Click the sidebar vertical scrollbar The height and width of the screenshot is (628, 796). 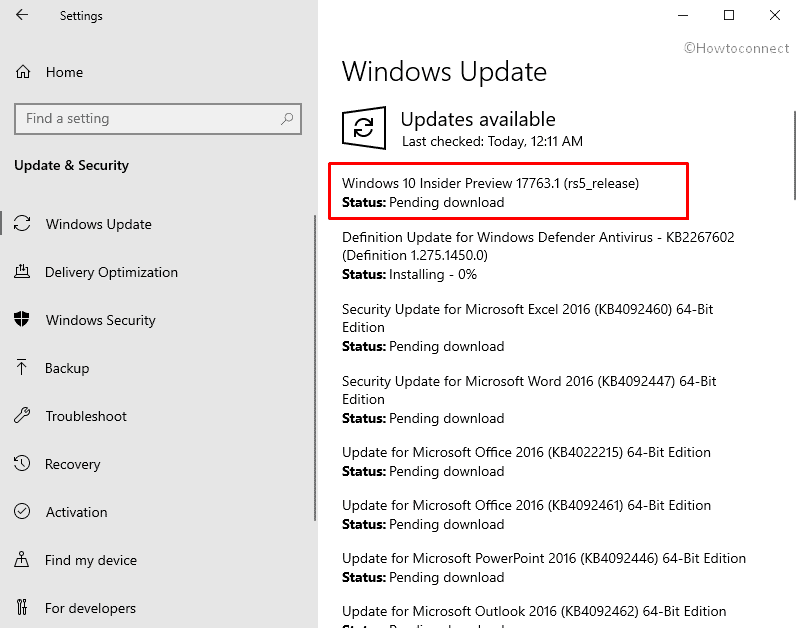[x=315, y=368]
